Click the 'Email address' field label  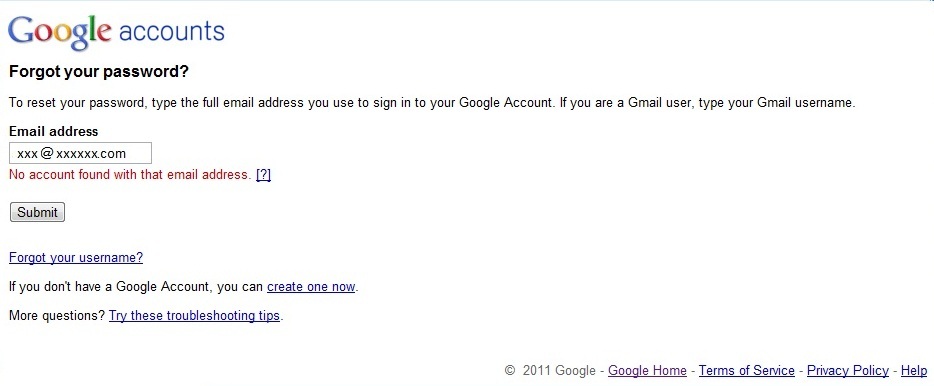click(54, 131)
